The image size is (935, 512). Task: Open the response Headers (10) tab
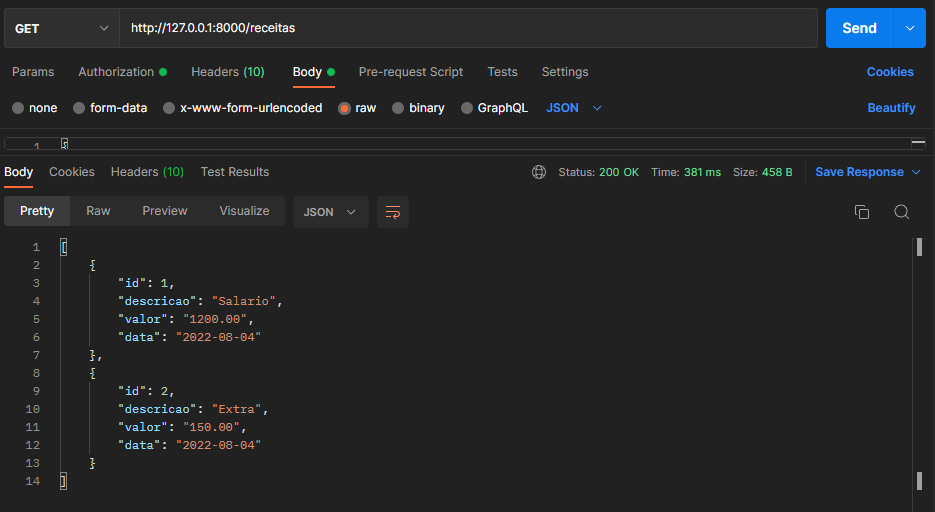click(147, 172)
